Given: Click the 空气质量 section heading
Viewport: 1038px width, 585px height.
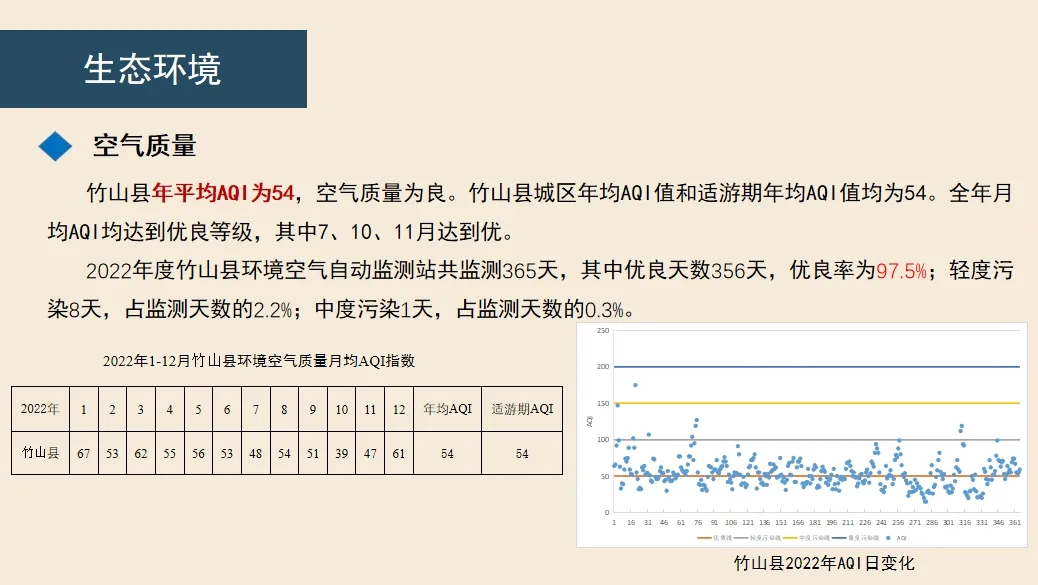Looking at the screenshot, I should coord(144,146).
